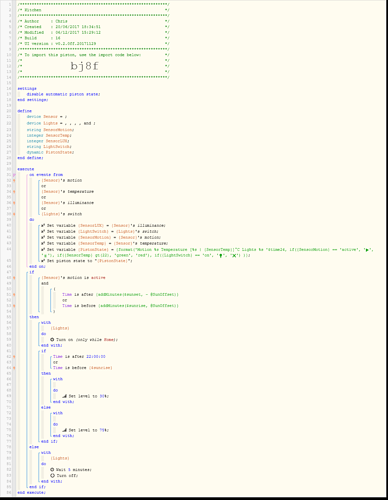Click 'Time is before addMinutes($sunrise' condition
The image size is (388, 500).
pos(120,306)
